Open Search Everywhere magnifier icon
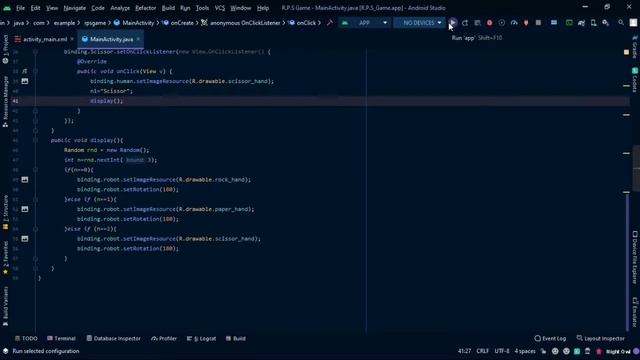Screen dimensions: 640x360 pyautogui.click(x=621, y=23)
